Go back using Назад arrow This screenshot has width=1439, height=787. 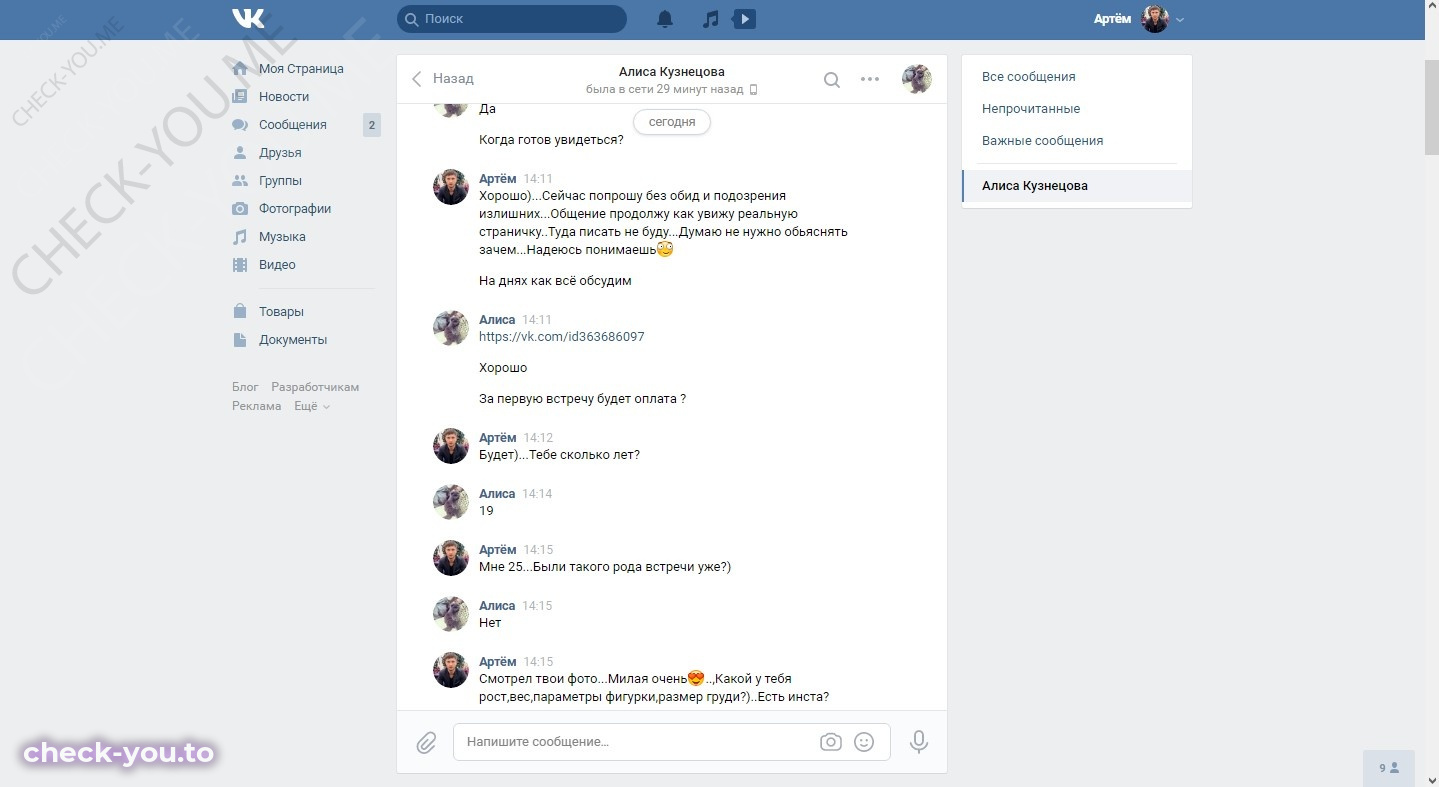point(442,78)
